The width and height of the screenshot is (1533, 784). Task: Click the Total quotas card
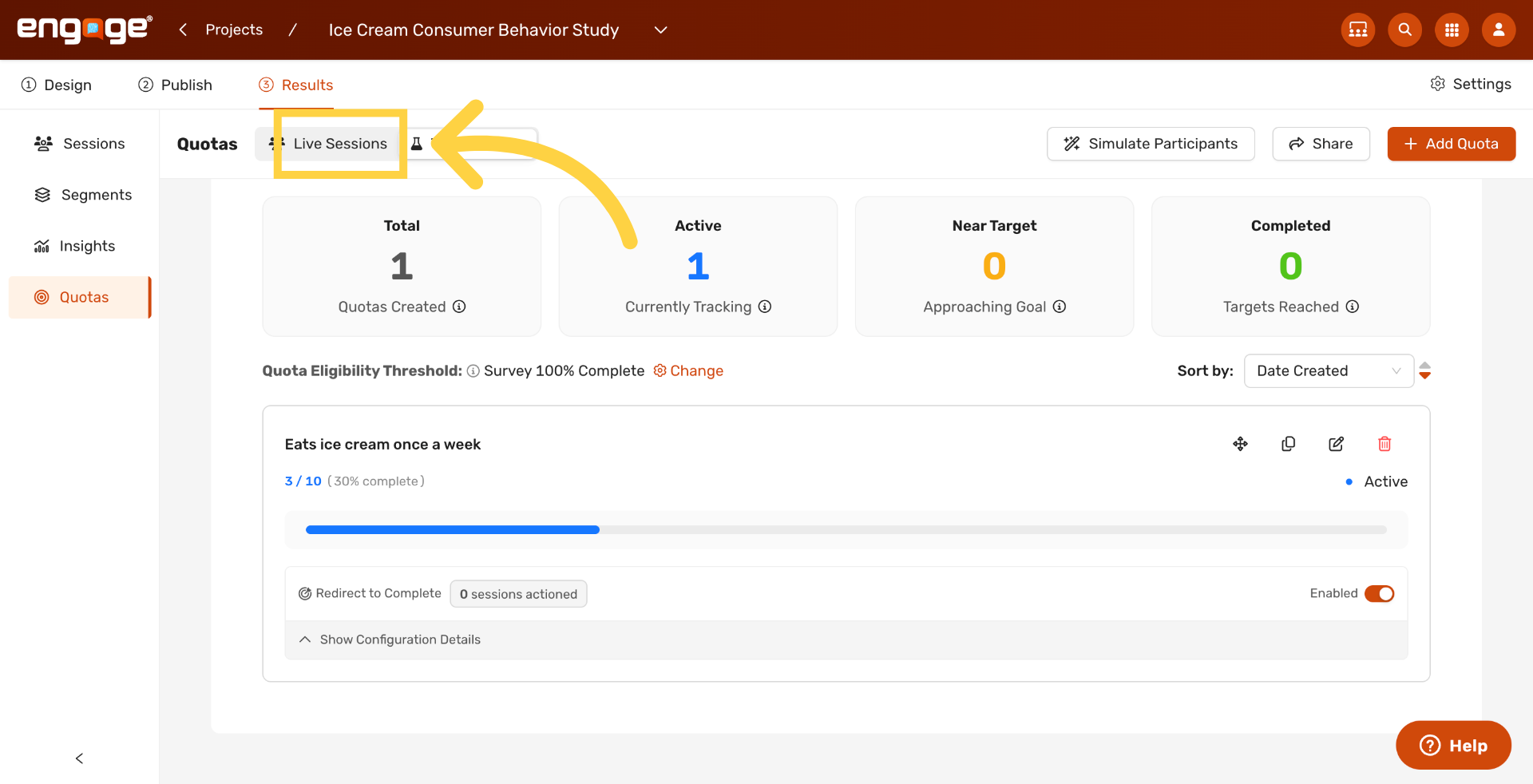tap(402, 267)
